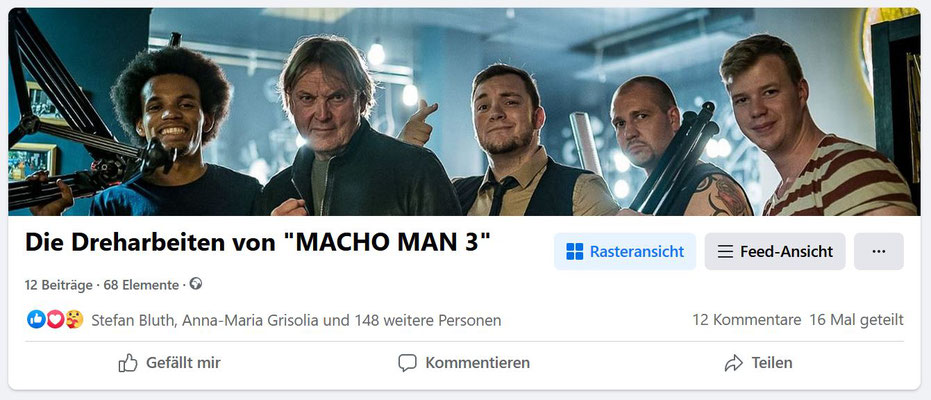
Task: Click the thumbs-up Gefällt mir icon
Action: pos(128,363)
